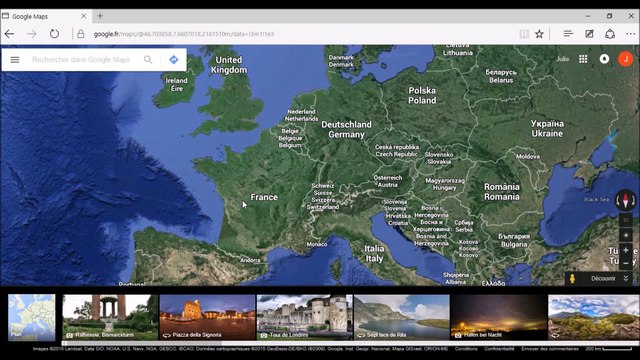
Task: Click the Magyarország Hungary label
Action: coord(444,184)
